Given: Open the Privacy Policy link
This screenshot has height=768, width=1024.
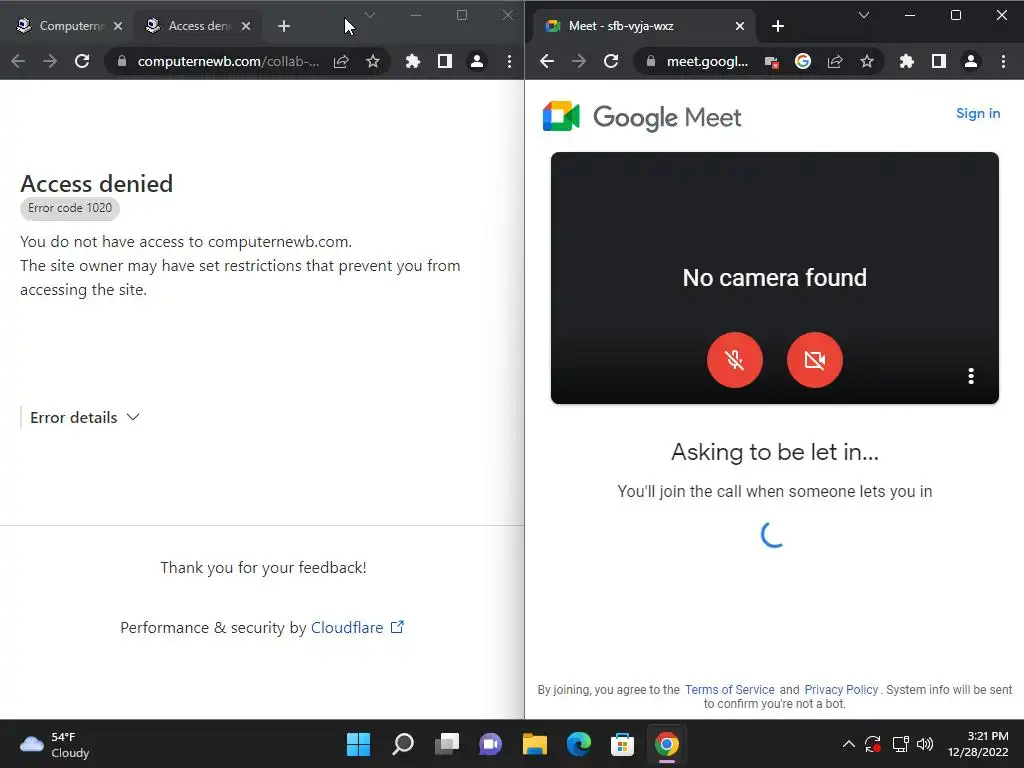Looking at the screenshot, I should tap(841, 690).
